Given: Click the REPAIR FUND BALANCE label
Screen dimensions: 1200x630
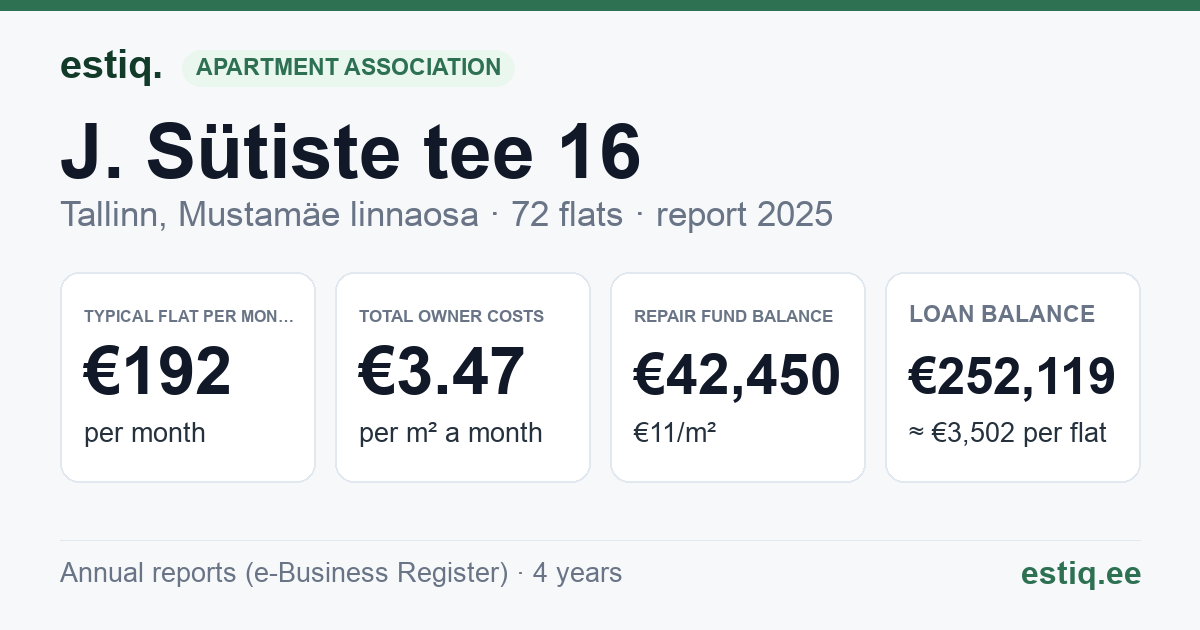Looking at the screenshot, I should pos(733,316).
